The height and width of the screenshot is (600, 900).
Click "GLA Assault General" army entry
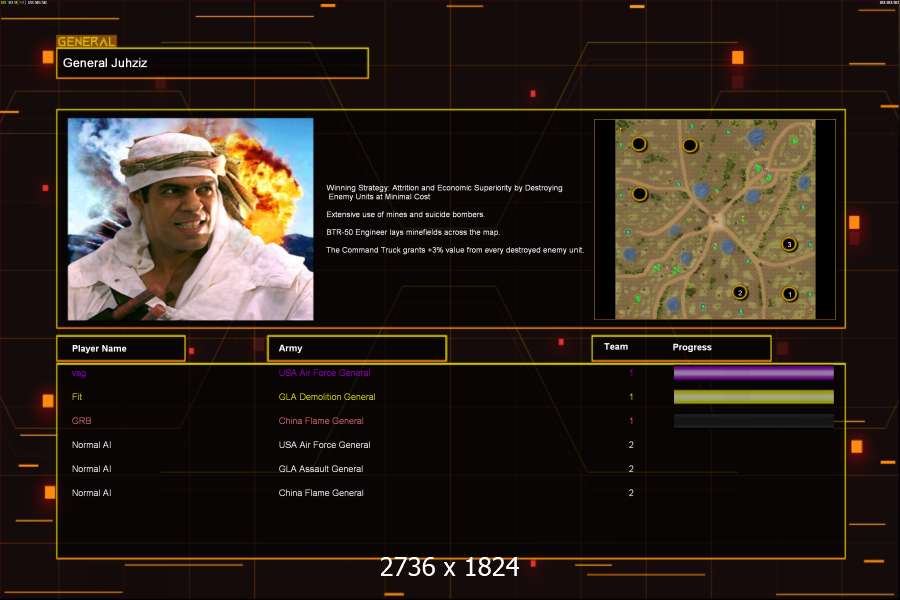[321, 469]
